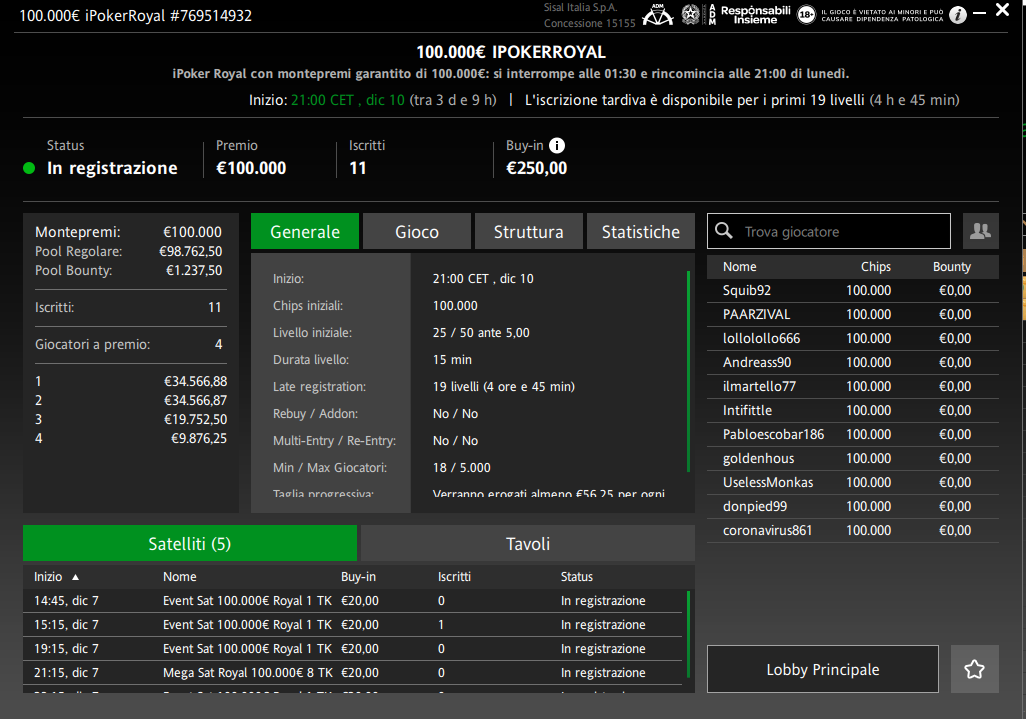Show the Struttura tab
This screenshot has width=1026, height=719.
pyautogui.click(x=529, y=231)
